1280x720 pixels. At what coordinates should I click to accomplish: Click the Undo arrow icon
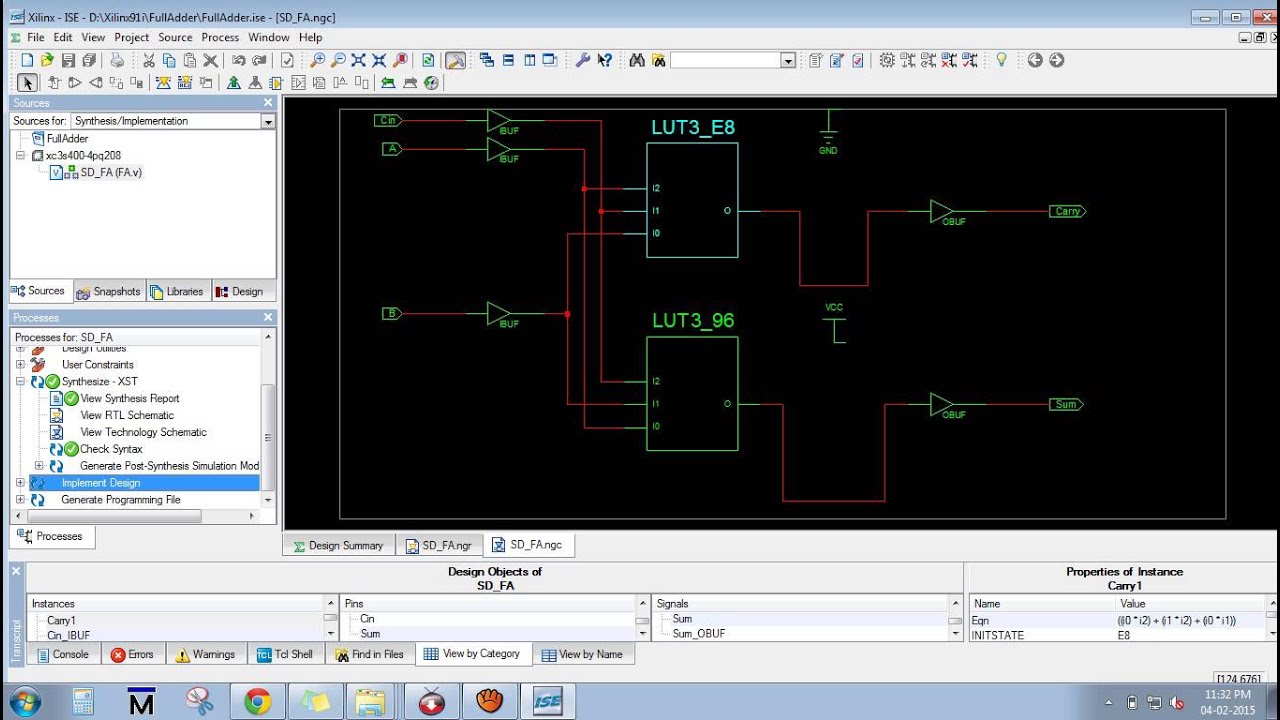239,60
